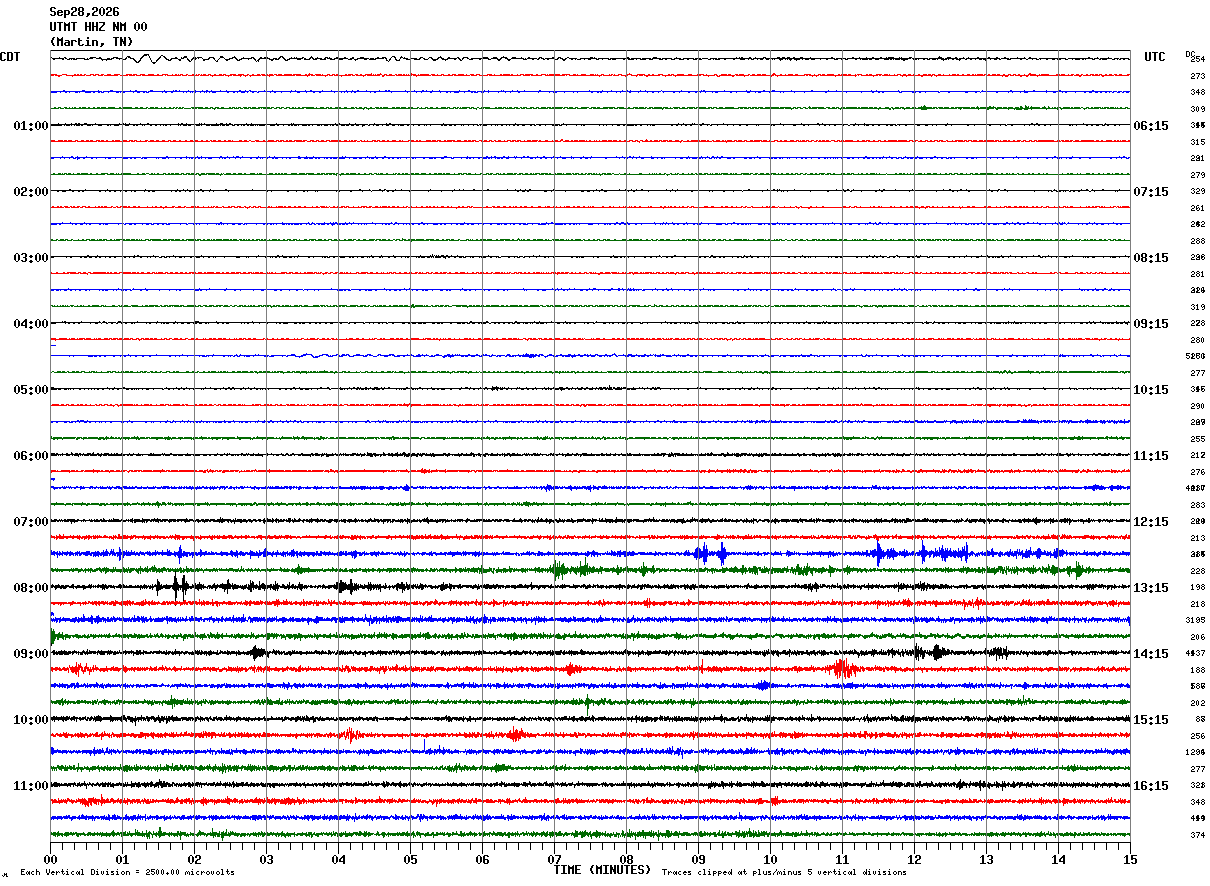The height and width of the screenshot is (886, 1210).
Task: Click the large red burst on the 09:00 row
Action: pyautogui.click(x=843, y=669)
